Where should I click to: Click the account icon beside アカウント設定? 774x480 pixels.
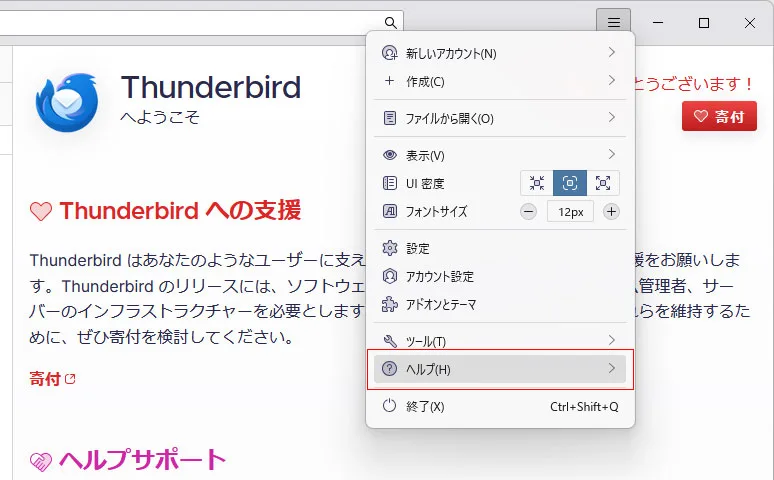coord(389,276)
